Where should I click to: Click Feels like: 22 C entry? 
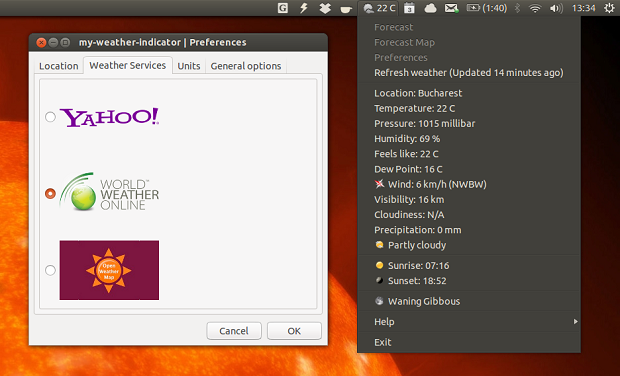pyautogui.click(x=469, y=154)
